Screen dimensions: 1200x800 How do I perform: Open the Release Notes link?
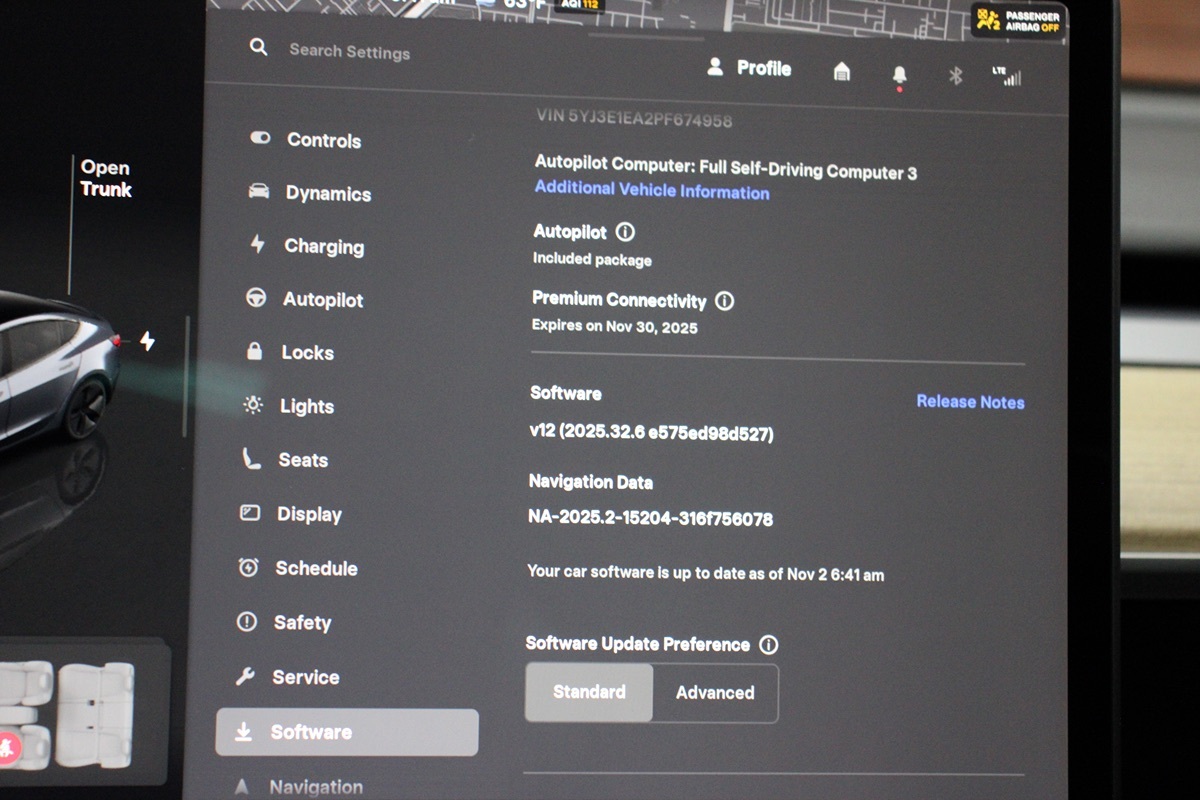970,402
